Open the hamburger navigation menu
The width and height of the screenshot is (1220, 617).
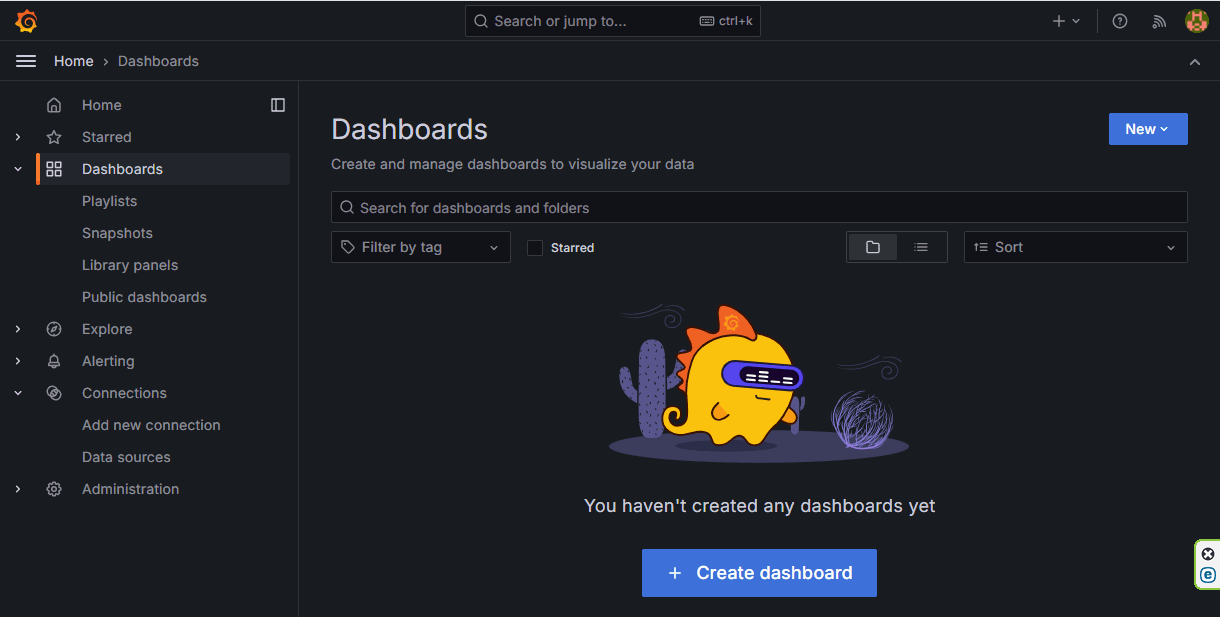[x=26, y=61]
